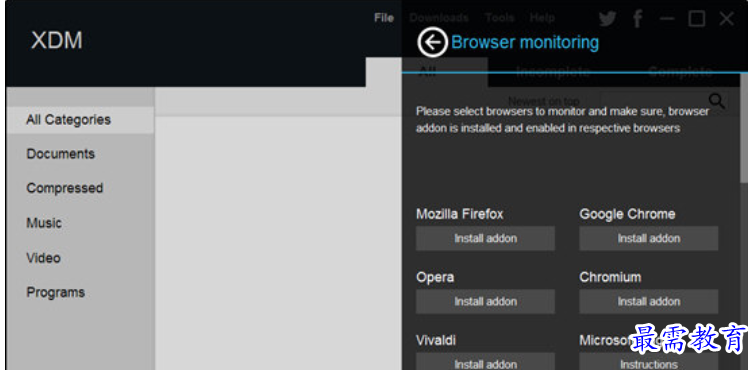Open the Newest on top sort dropdown
Screen dimensions: 754x370
point(544,101)
